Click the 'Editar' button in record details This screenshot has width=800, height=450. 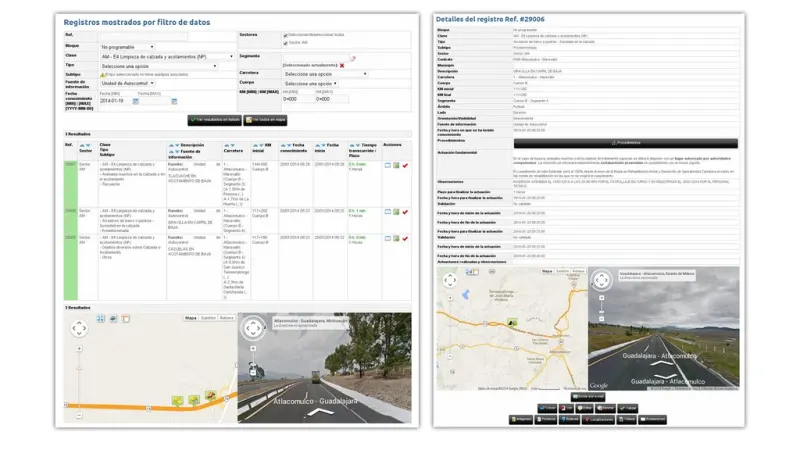584,408
